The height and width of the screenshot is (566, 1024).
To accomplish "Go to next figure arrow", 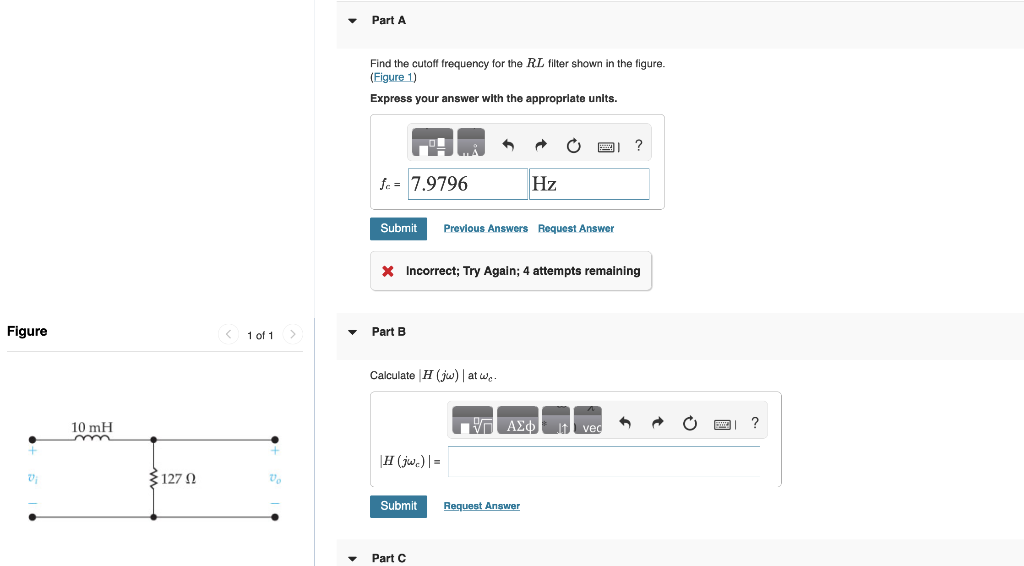I will point(293,334).
